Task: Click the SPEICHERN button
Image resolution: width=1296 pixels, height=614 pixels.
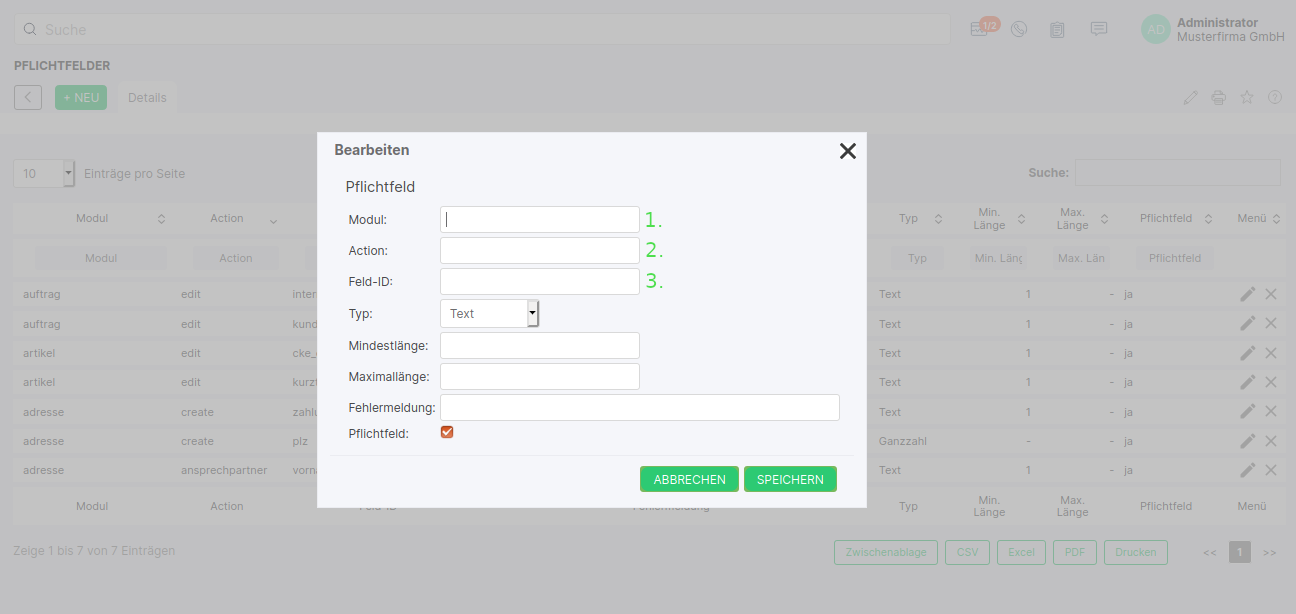Action: [790, 480]
